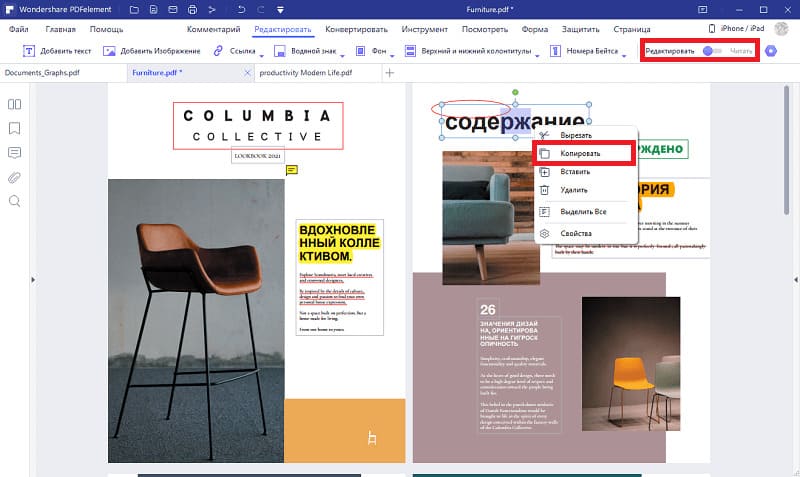Open the comments panel

pyautogui.click(x=14, y=153)
